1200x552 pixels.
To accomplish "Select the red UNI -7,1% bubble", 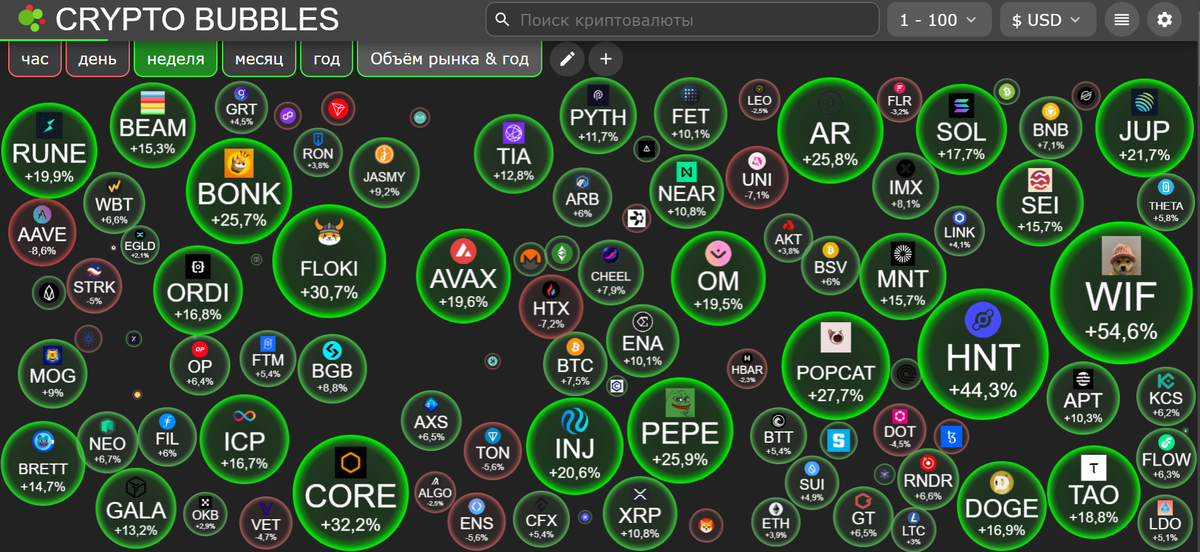I will click(757, 178).
